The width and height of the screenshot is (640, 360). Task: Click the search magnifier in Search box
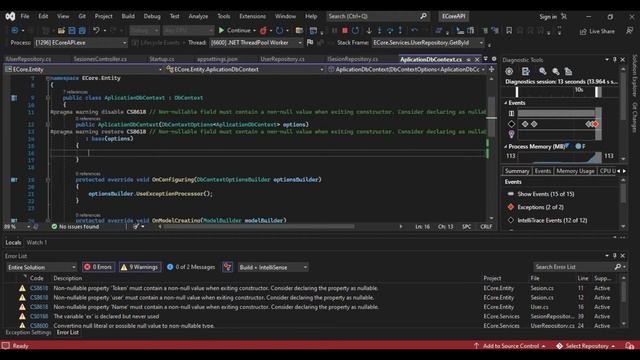point(423,16)
